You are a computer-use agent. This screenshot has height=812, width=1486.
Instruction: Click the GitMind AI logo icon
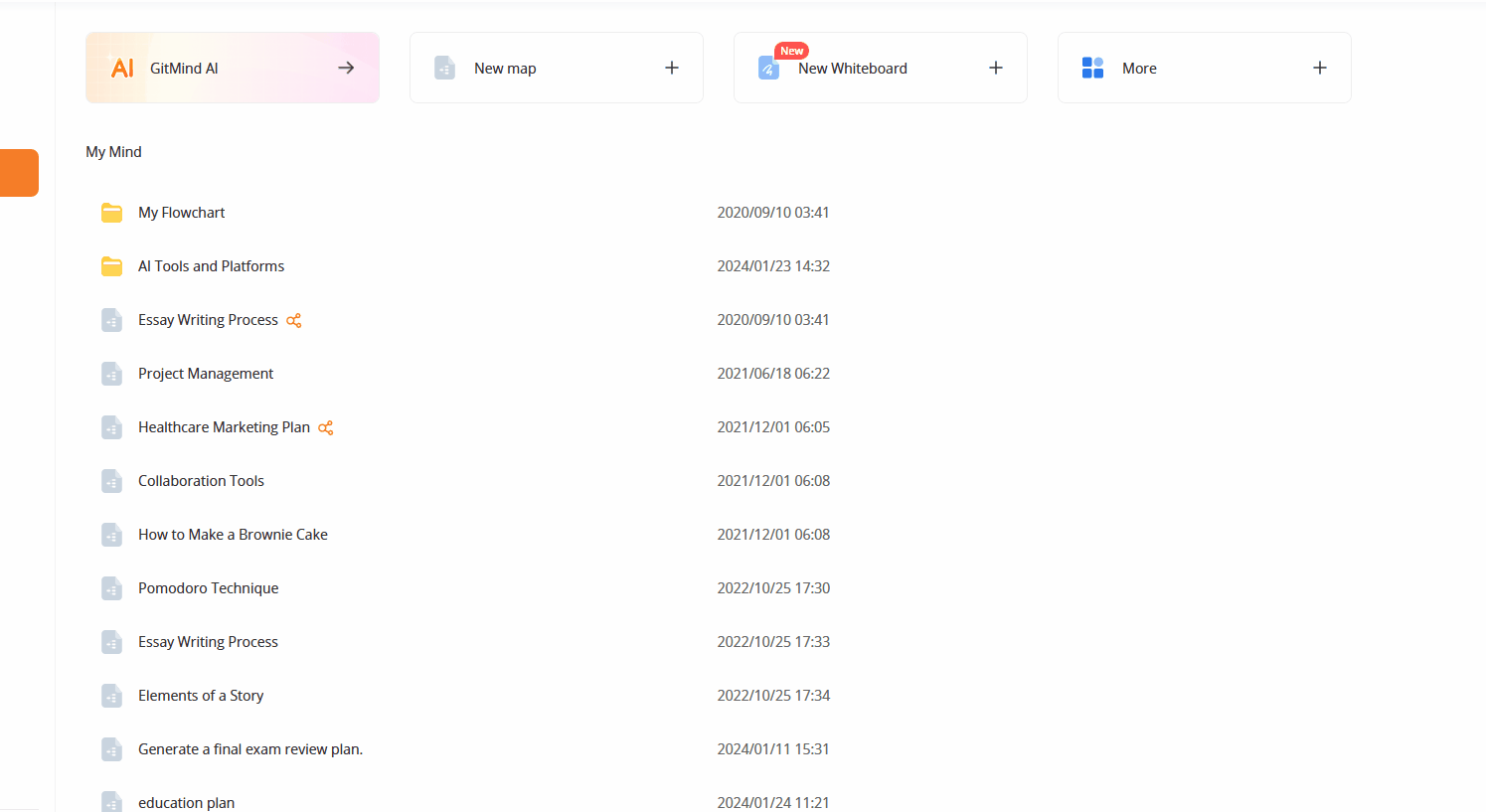[122, 68]
